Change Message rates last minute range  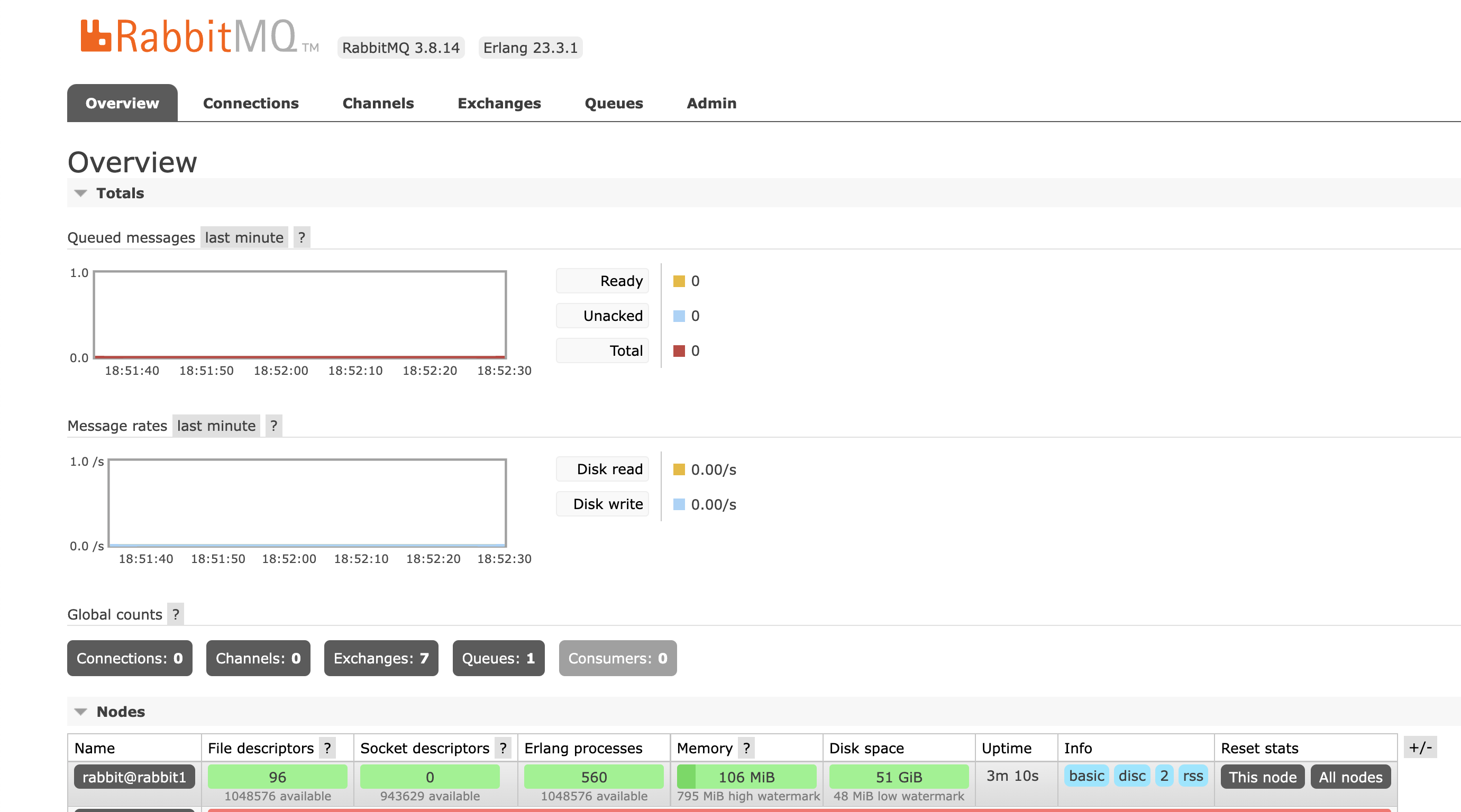tap(216, 426)
